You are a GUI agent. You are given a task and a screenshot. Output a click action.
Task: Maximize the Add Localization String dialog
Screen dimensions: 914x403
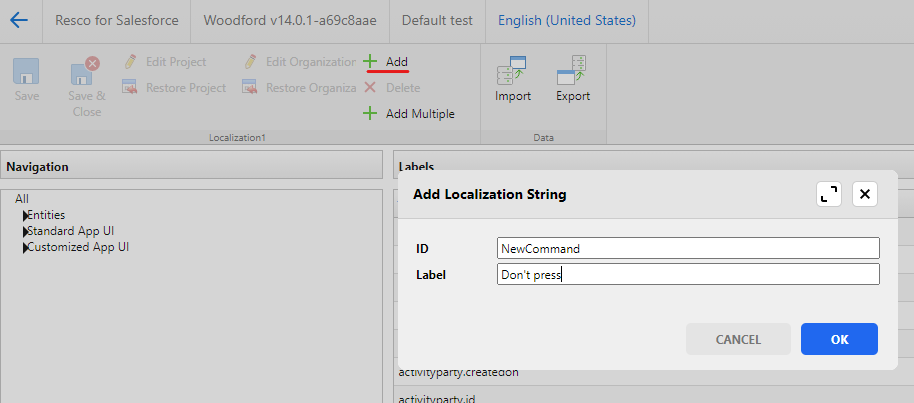pos(829,194)
